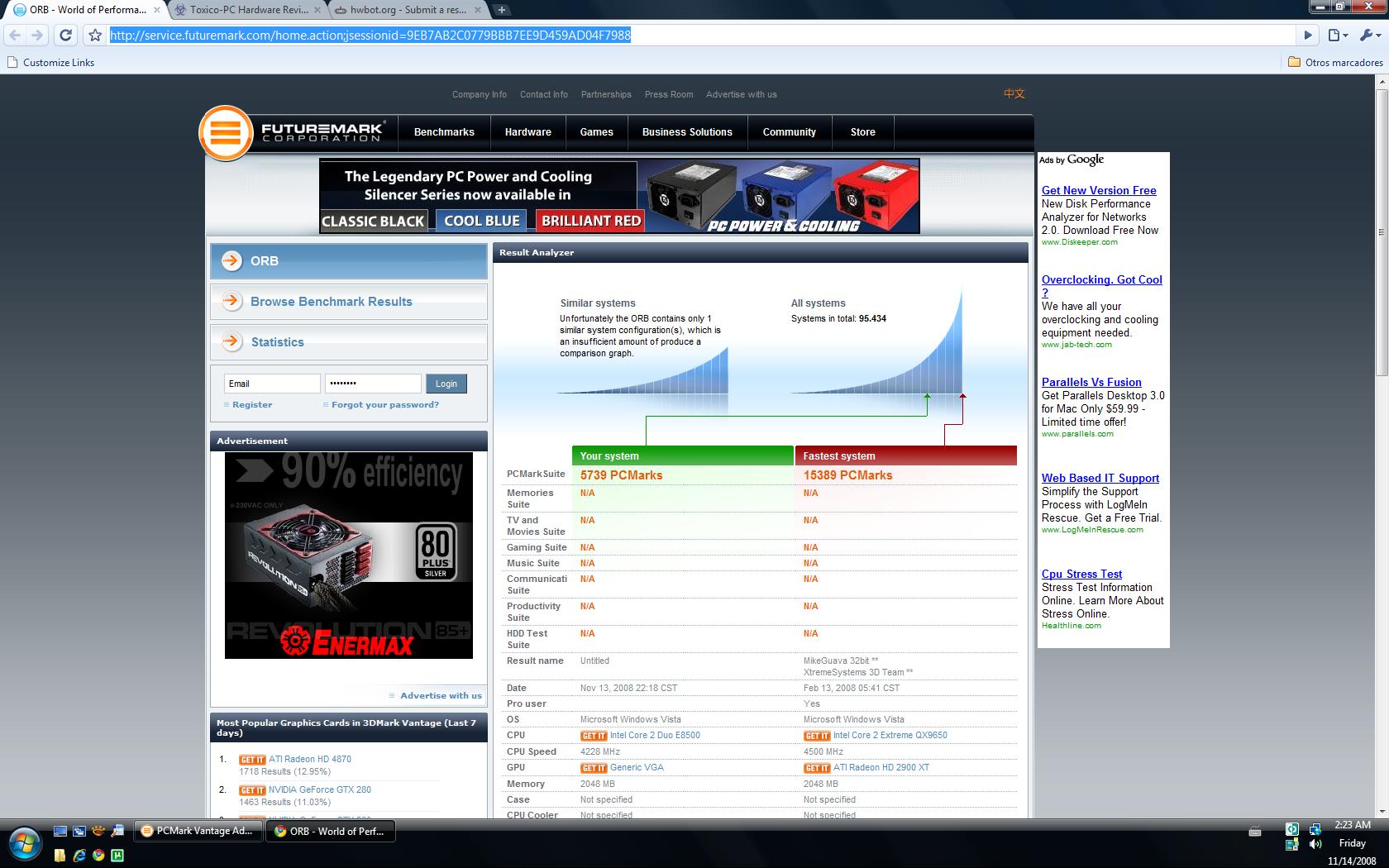This screenshot has height=868, width=1389.
Task: Click GET IT badge beside ATI Radeon HD 2900 XT
Action: point(817,768)
